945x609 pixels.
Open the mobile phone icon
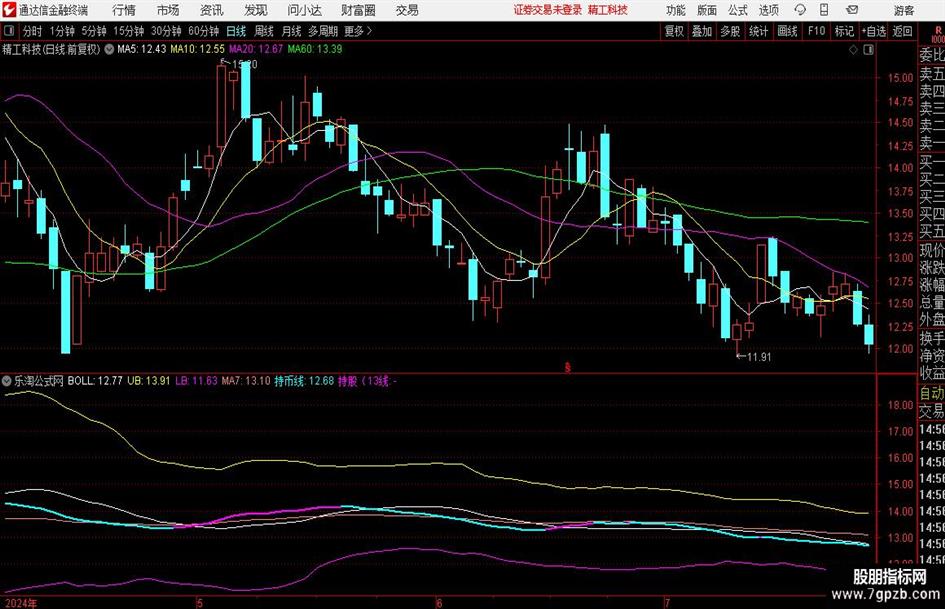824,10
